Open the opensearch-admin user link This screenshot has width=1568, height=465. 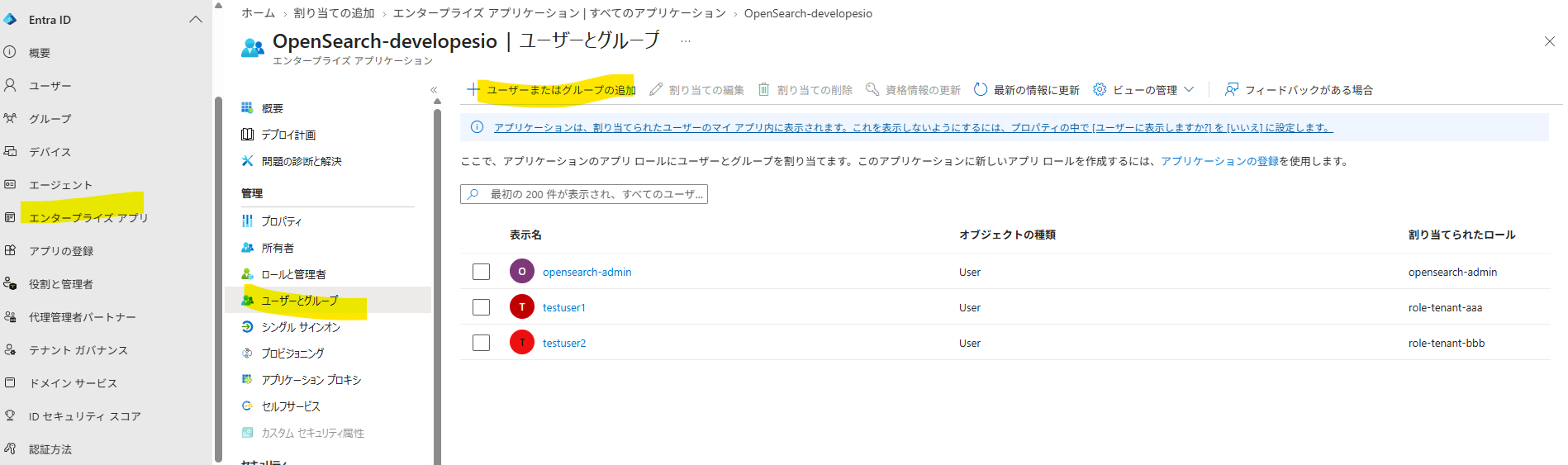click(x=587, y=272)
